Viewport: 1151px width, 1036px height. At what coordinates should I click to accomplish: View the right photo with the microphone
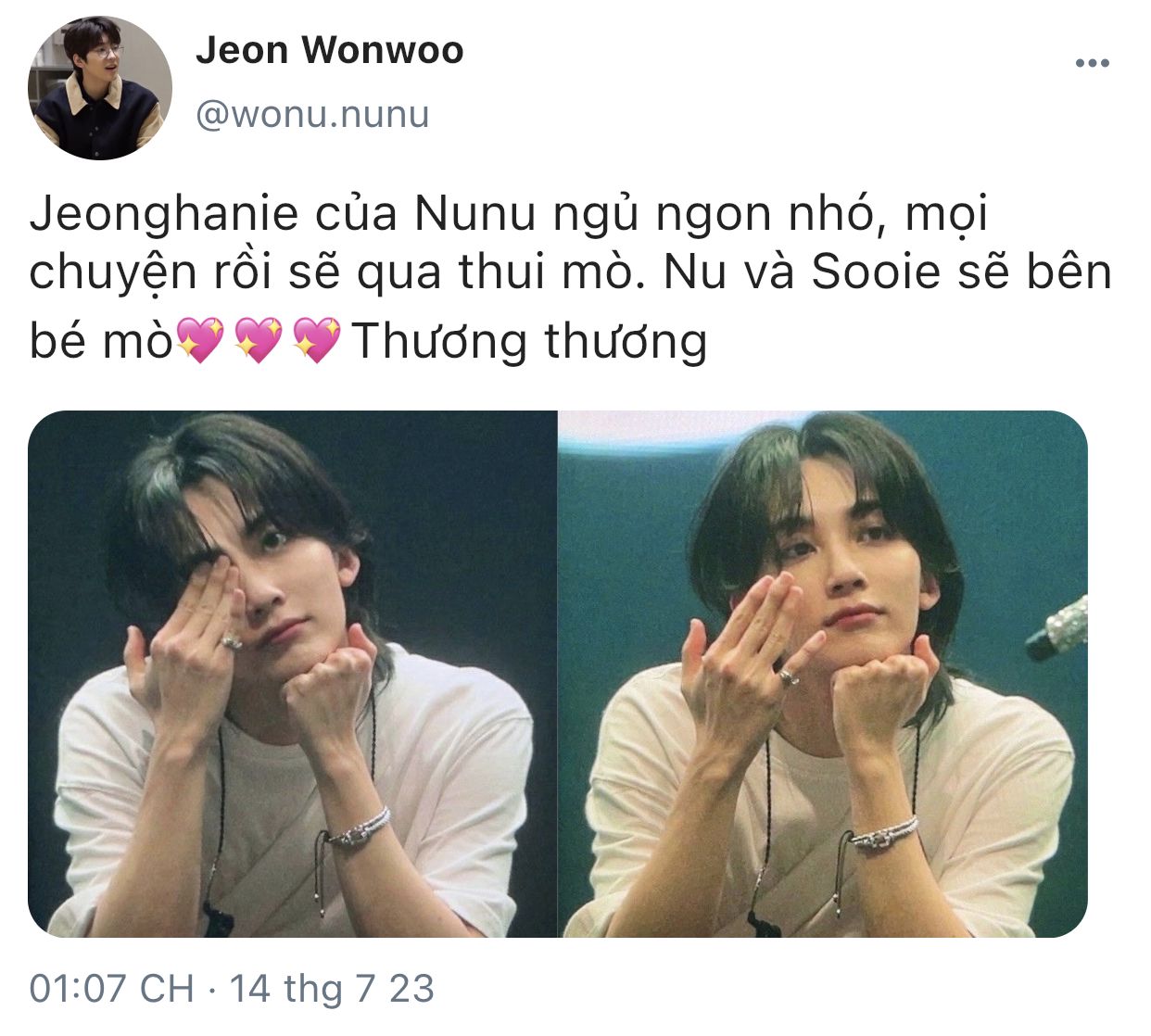[823, 674]
